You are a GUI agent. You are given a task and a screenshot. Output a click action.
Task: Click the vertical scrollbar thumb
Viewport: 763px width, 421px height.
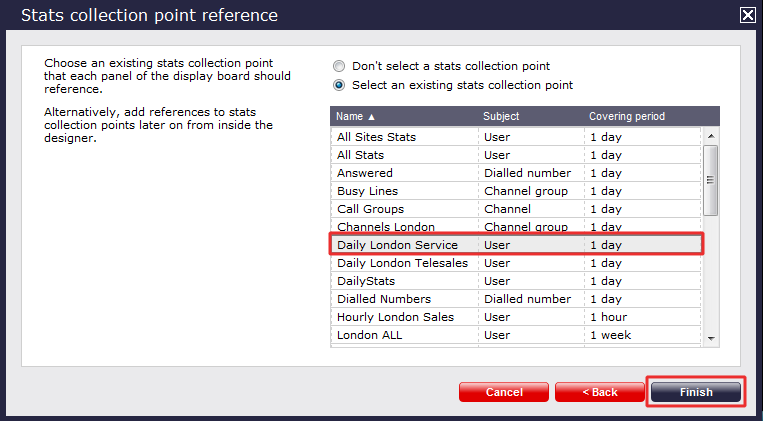[x=711, y=180]
